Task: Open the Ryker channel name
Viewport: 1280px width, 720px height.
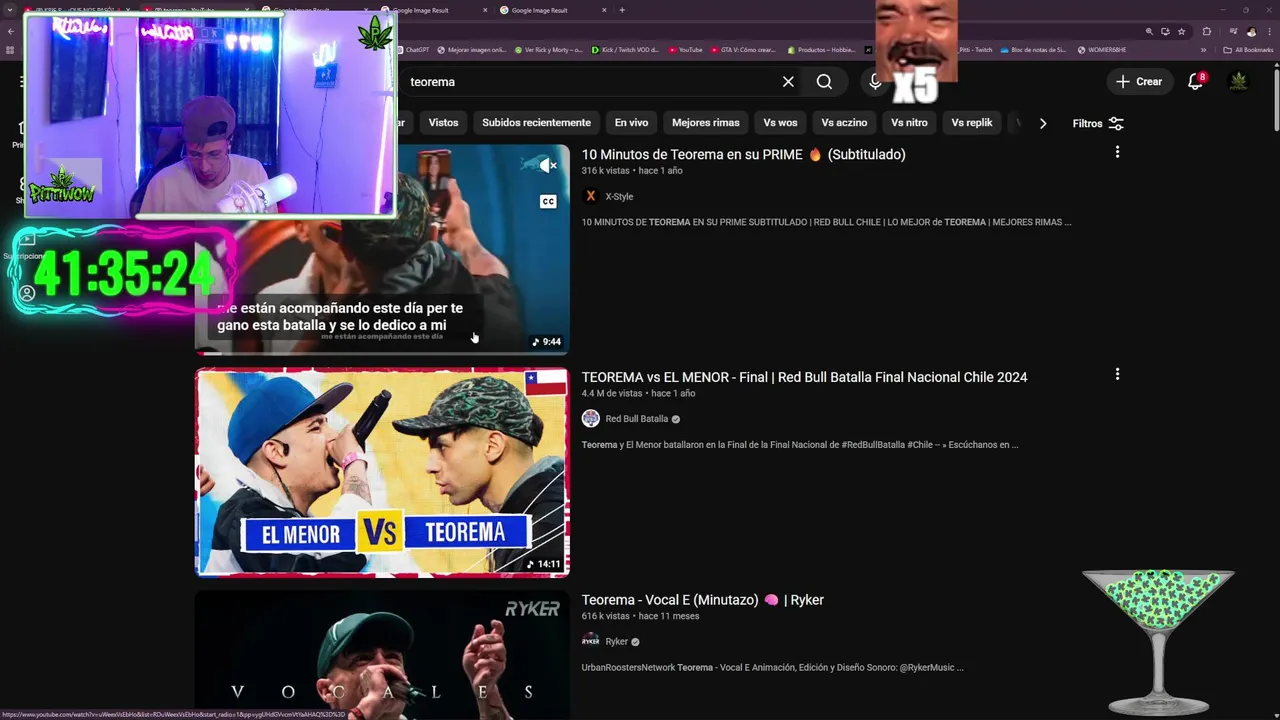Action: pyautogui.click(x=616, y=642)
